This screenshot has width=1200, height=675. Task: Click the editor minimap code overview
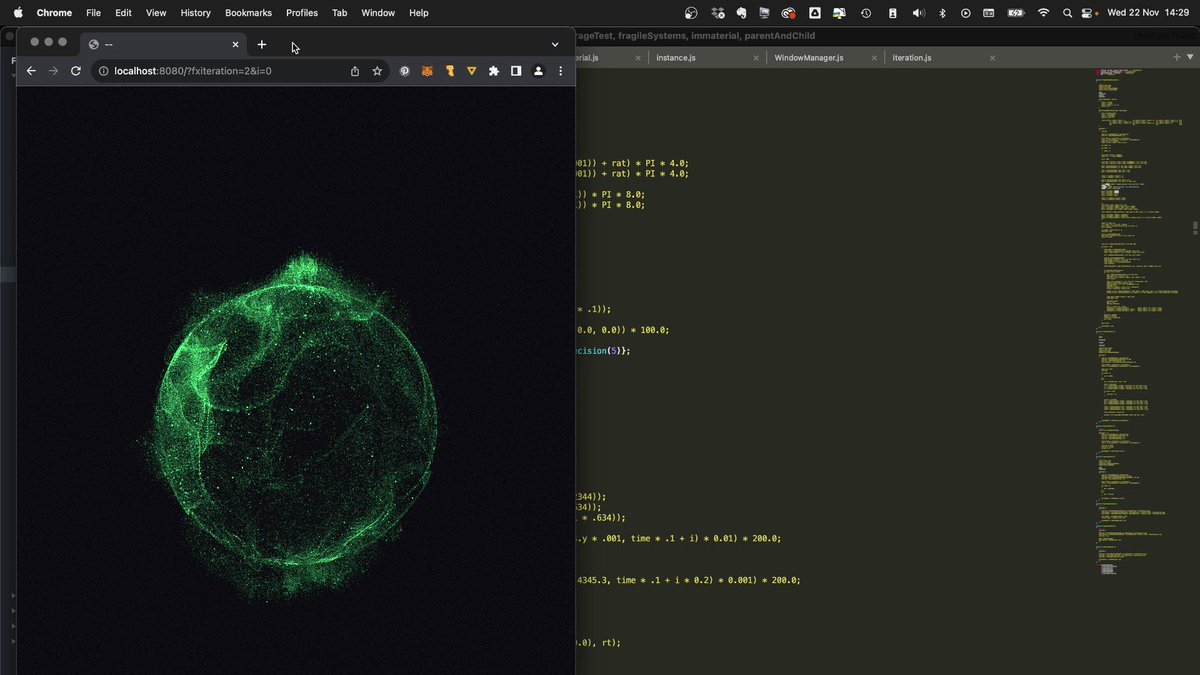[1140, 320]
